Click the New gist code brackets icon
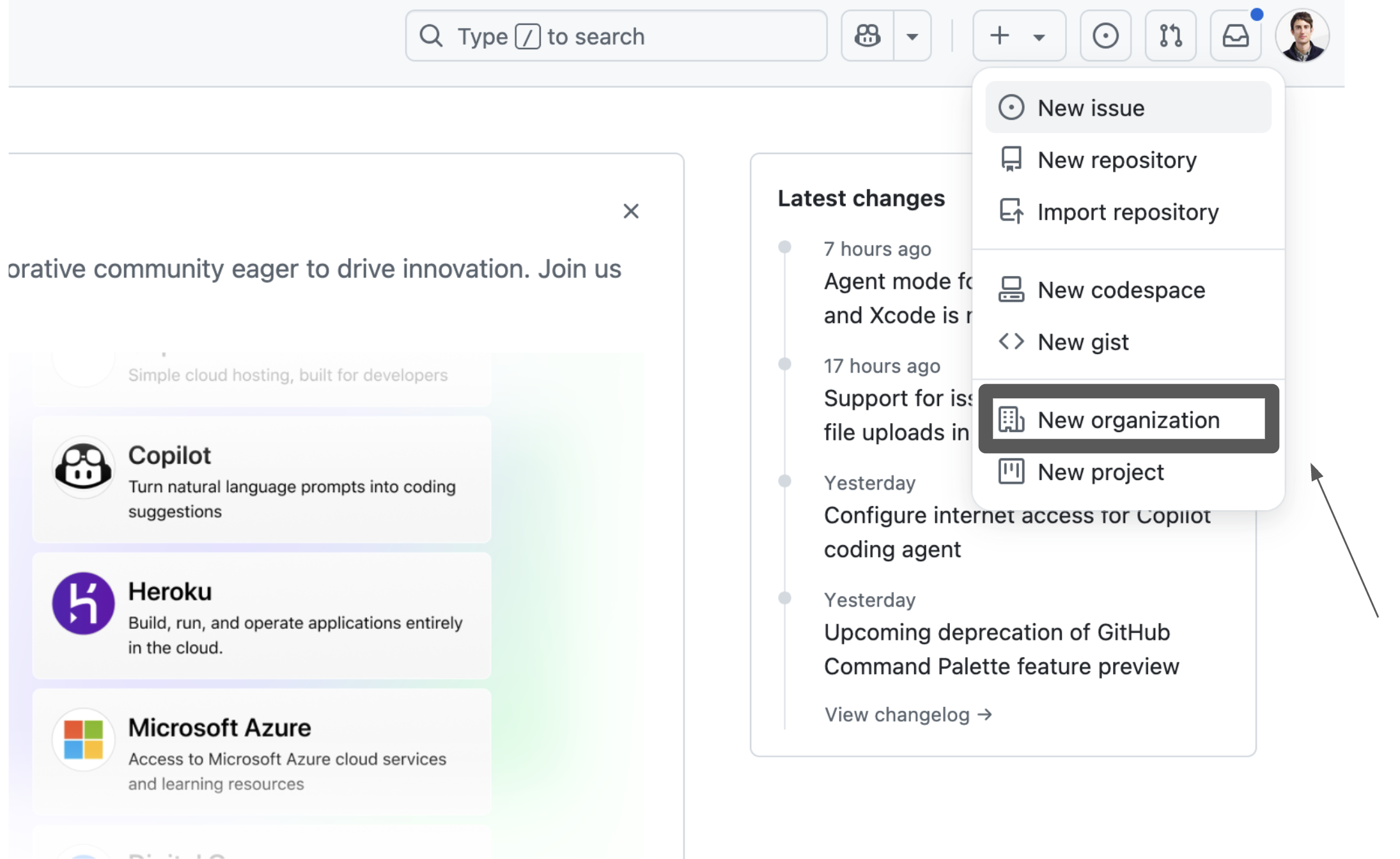The height and width of the screenshot is (859, 1400). [1011, 342]
